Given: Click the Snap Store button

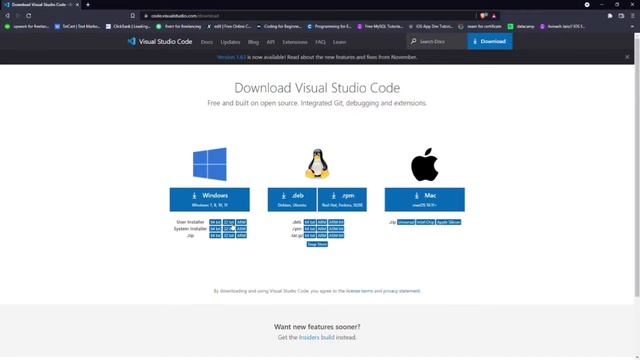Looking at the screenshot, I should pos(317,244).
